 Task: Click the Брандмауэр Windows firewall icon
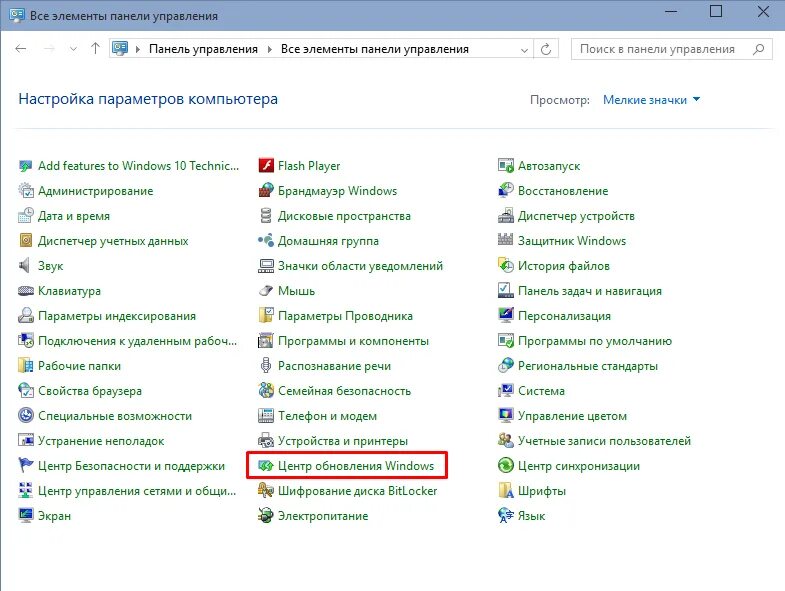(266, 190)
